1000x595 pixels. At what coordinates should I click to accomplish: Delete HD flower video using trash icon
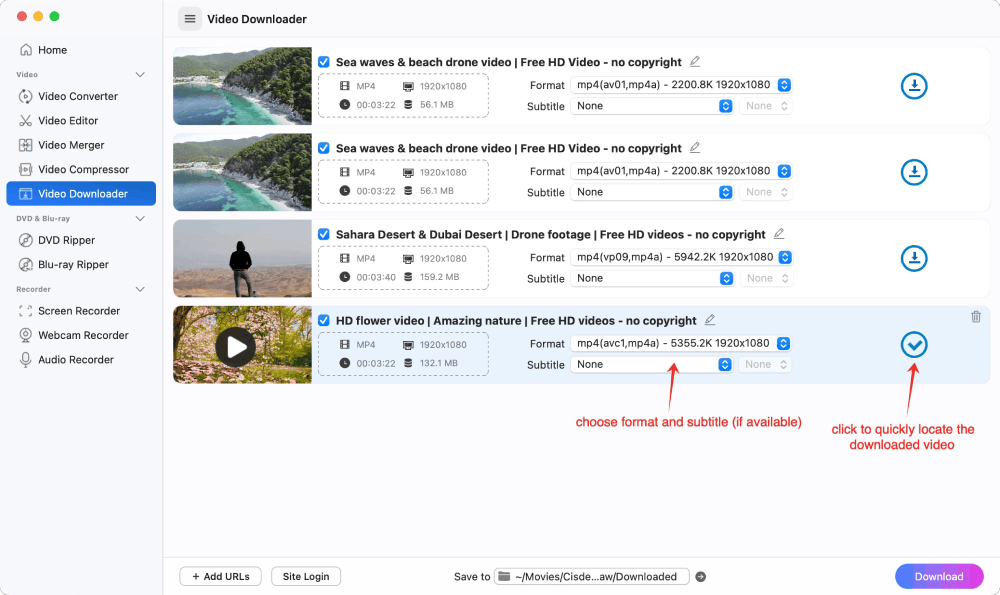coord(976,316)
